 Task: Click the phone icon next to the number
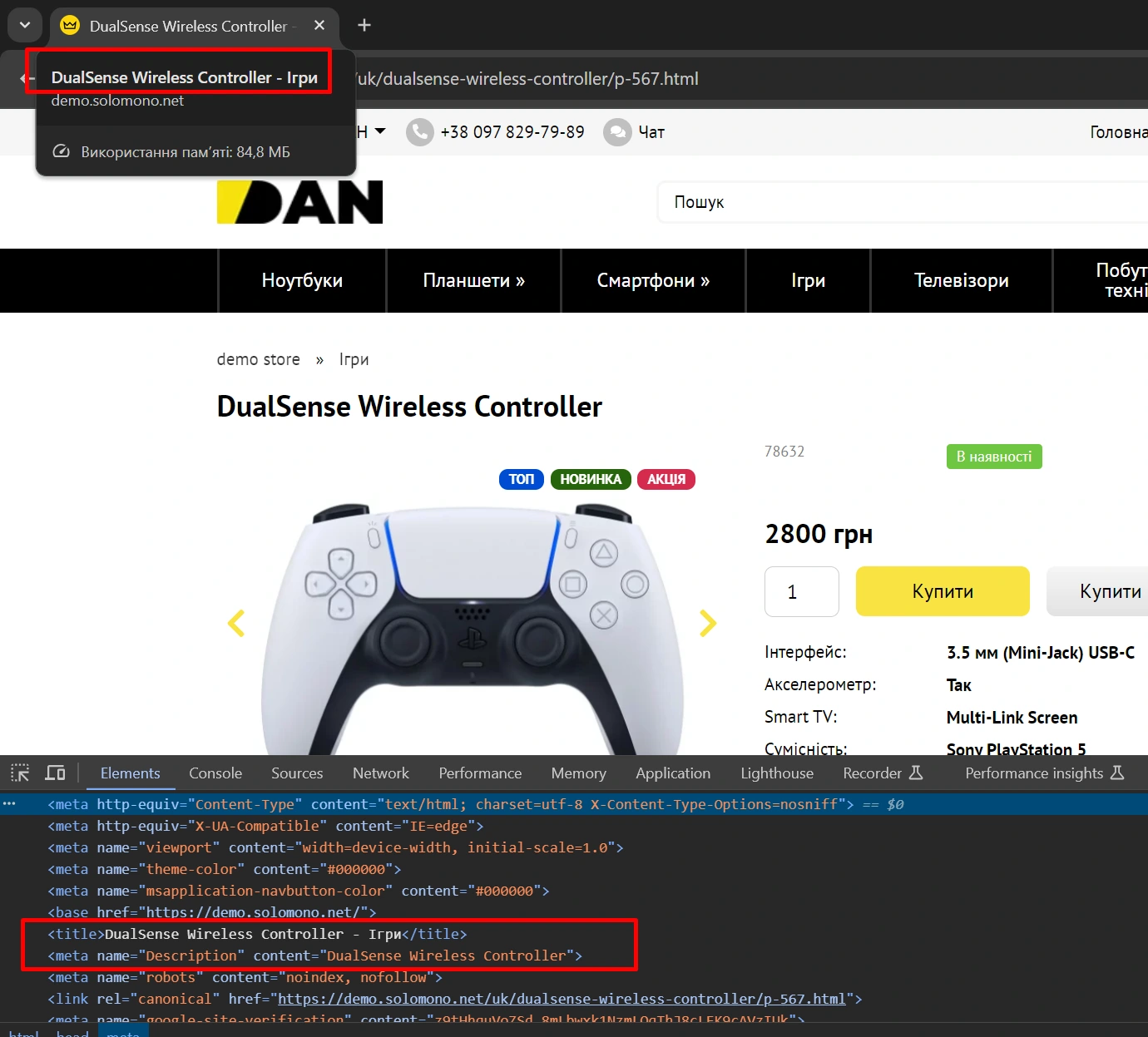coord(420,132)
